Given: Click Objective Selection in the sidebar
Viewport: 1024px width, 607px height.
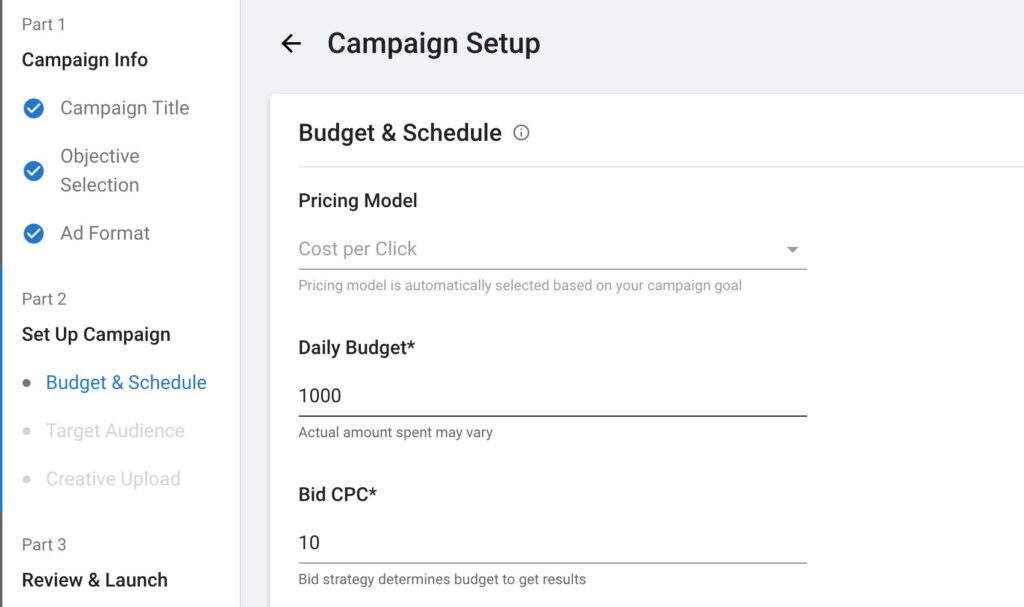Looking at the screenshot, I should coord(100,170).
